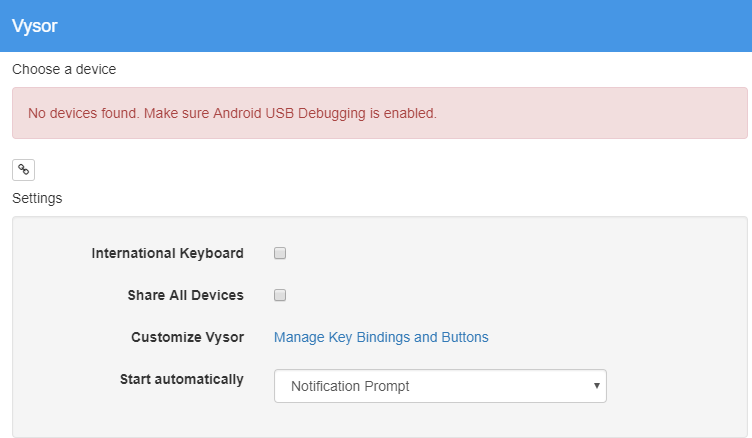This screenshot has width=752, height=438.
Task: Click the Share All Devices label
Action: [x=186, y=295]
